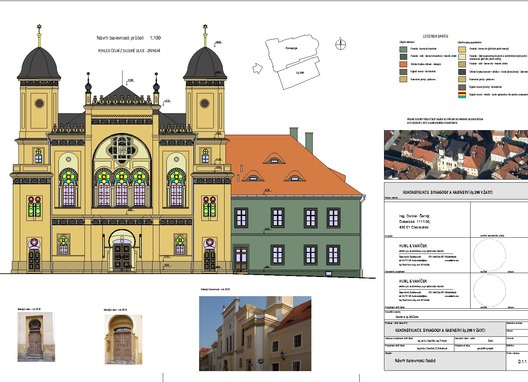The width and height of the screenshot is (528, 382).
Task: Click the drawing number 'D.1.1'
Action: pos(522,361)
